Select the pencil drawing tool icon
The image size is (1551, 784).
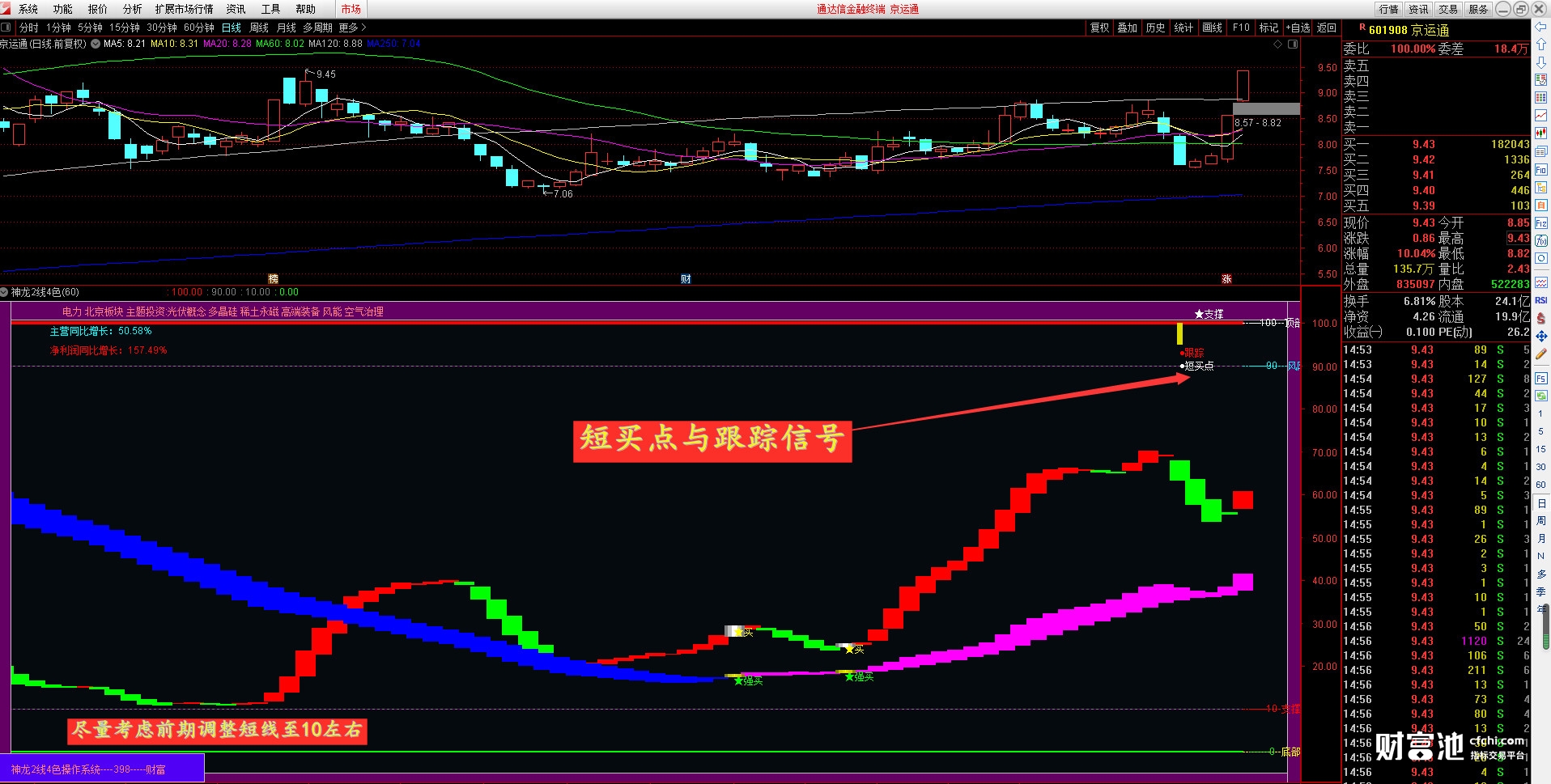(1540, 354)
